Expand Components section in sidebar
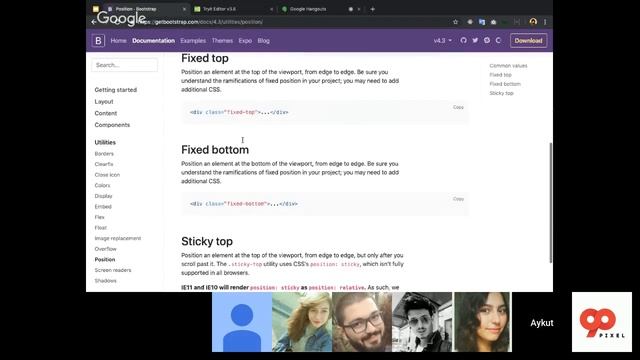Image resolution: width=640 pixels, height=360 pixels. pos(112,125)
